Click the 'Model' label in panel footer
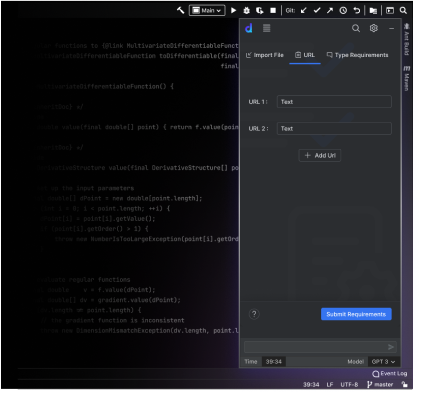The image size is (422, 395). pos(355,362)
